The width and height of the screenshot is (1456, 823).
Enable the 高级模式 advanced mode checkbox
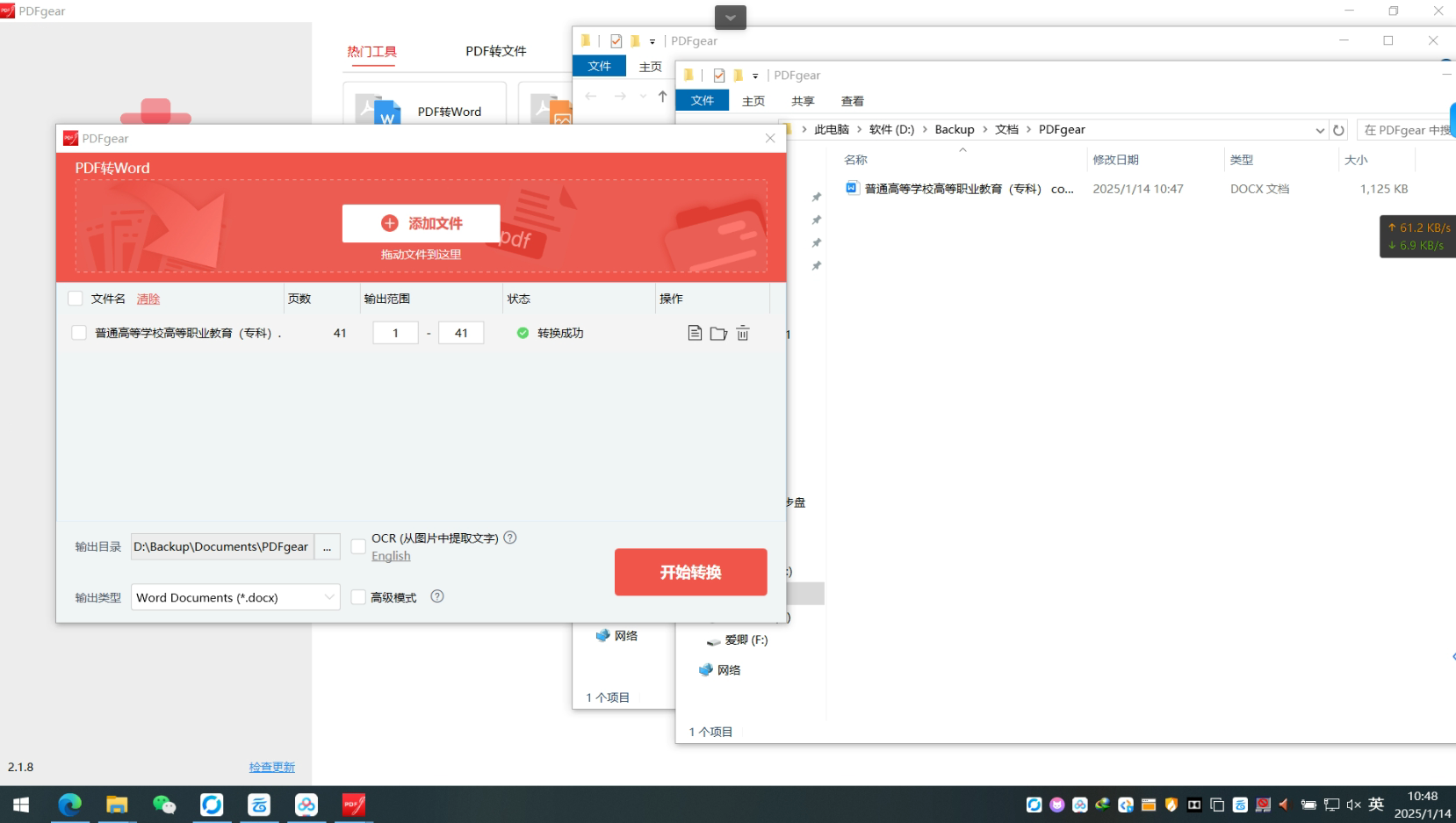click(358, 597)
